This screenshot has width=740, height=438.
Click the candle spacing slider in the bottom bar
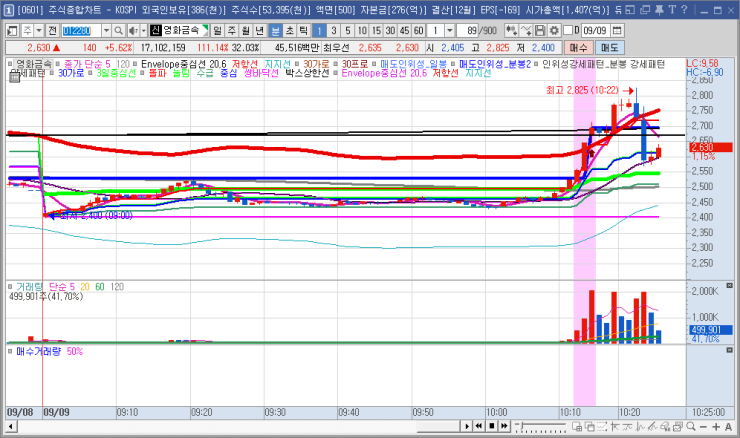pos(540,427)
